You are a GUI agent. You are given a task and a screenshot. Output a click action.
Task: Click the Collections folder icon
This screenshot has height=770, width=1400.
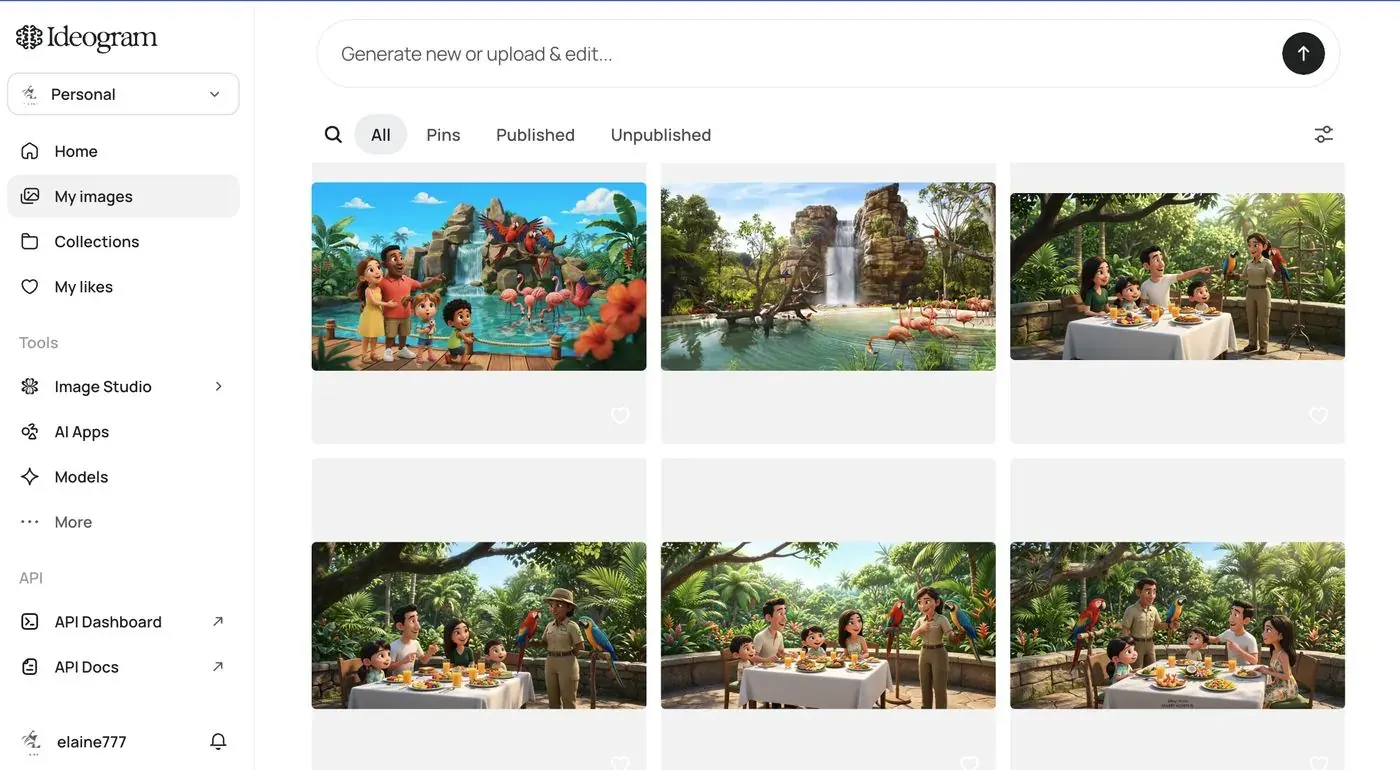click(x=30, y=241)
